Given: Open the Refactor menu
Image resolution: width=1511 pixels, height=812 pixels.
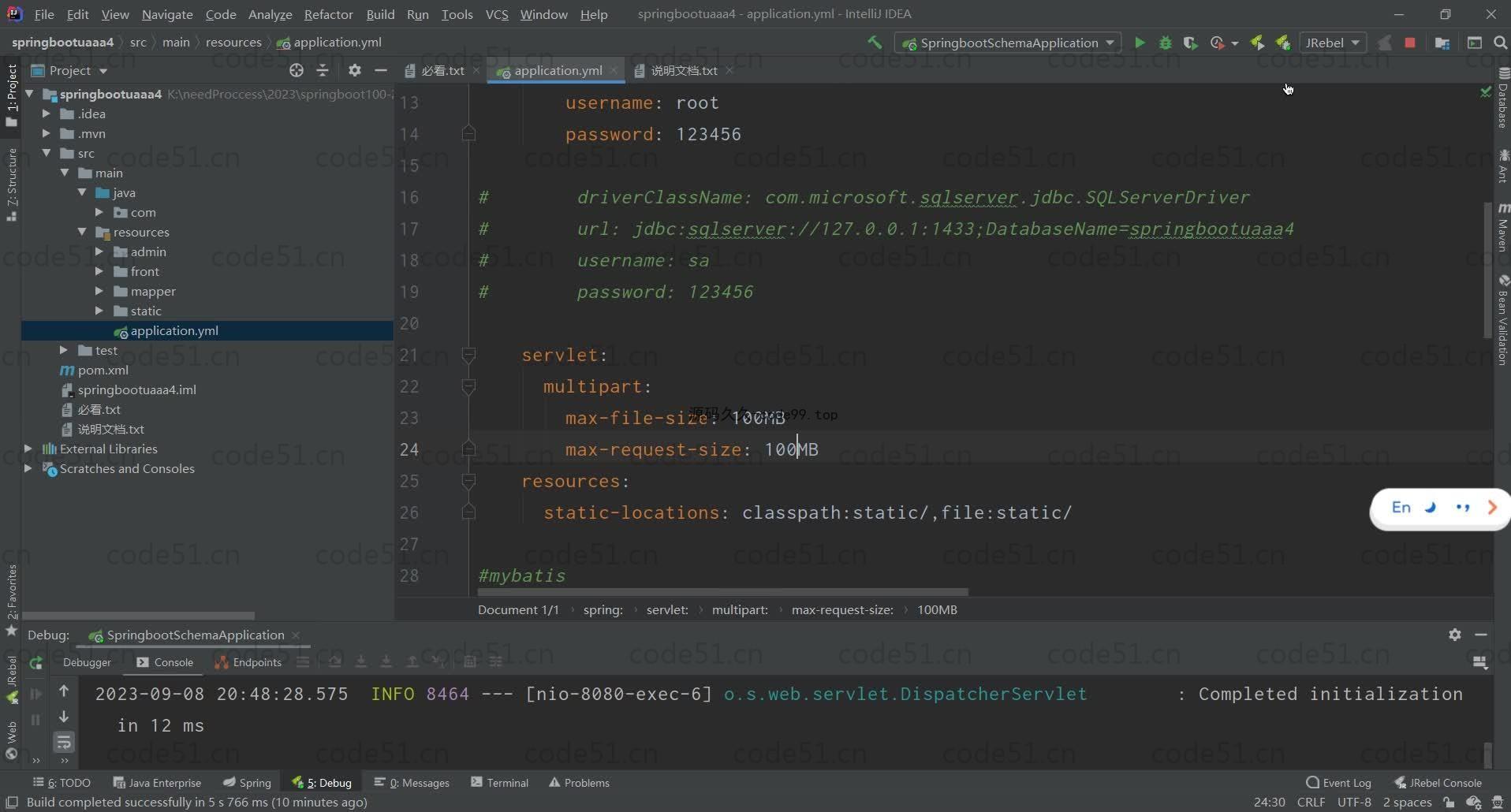Looking at the screenshot, I should (x=328, y=14).
